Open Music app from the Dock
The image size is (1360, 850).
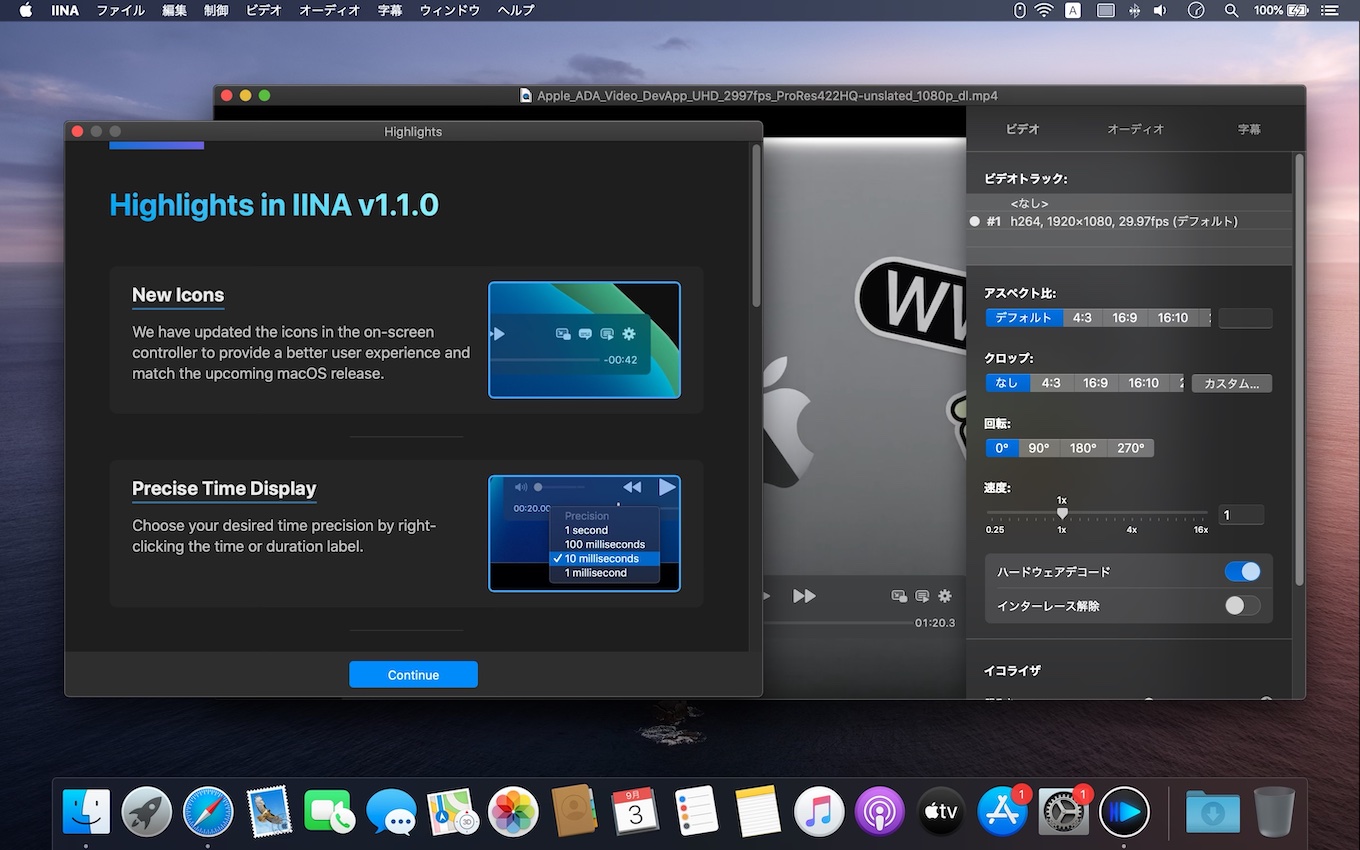tap(818, 811)
